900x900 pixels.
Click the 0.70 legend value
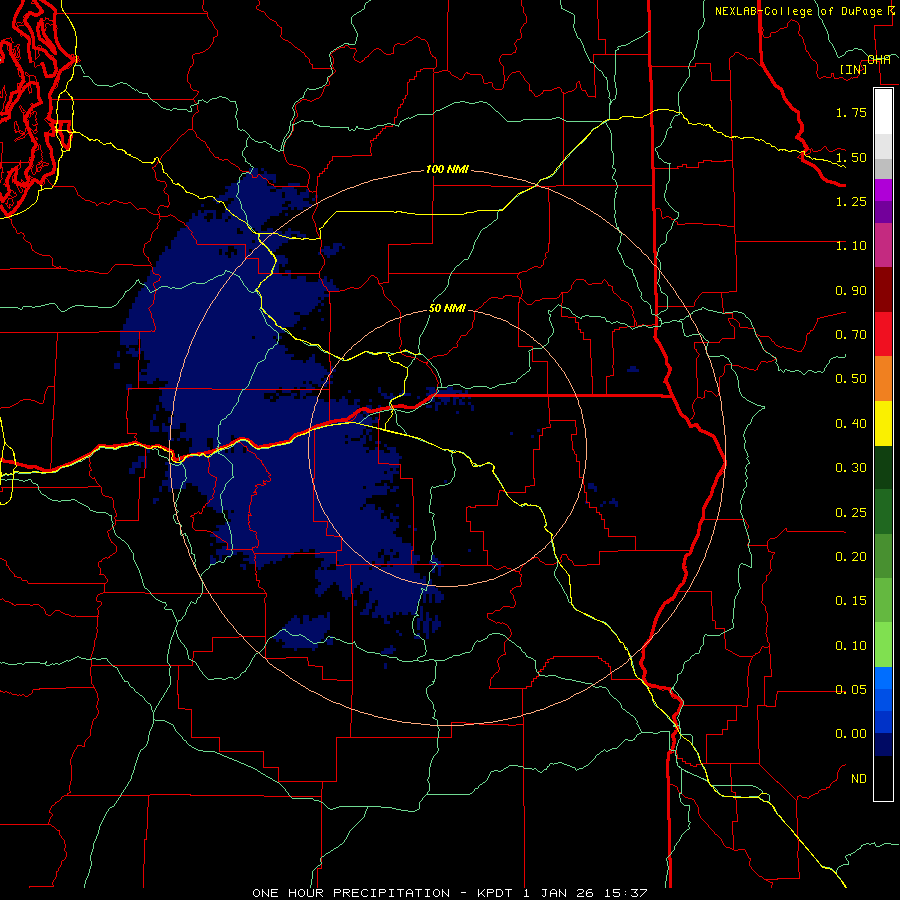851,335
